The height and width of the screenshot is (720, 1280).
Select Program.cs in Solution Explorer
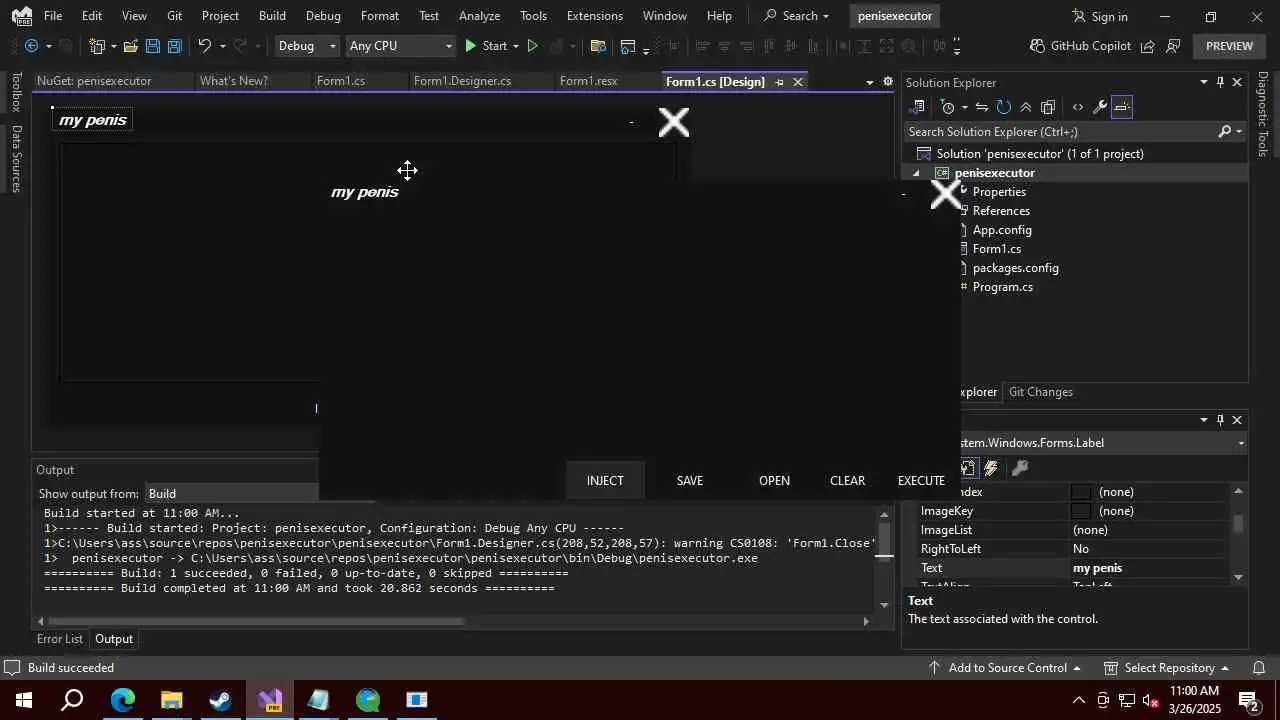coord(1002,287)
